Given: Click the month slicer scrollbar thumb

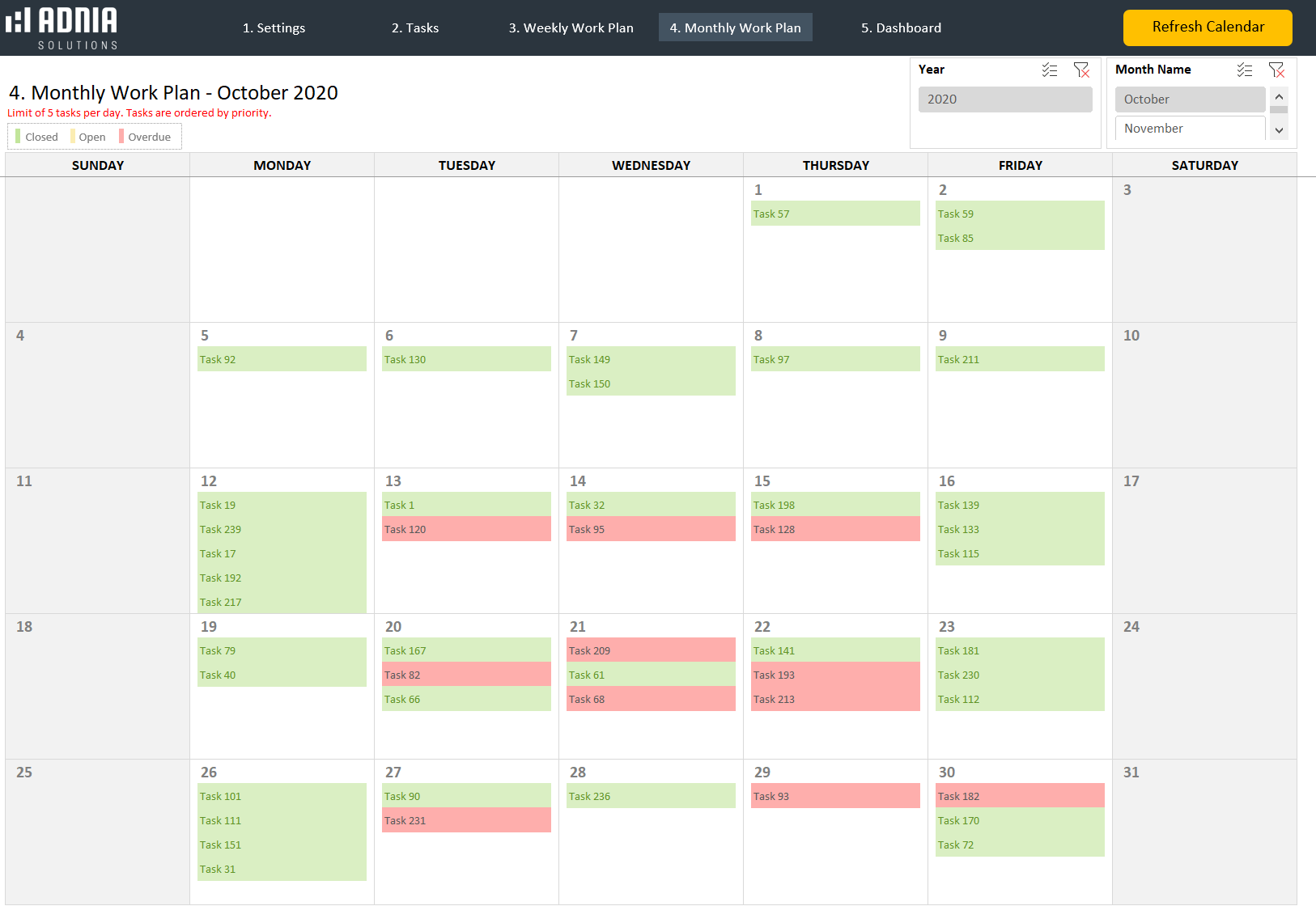Looking at the screenshot, I should point(1279,109).
